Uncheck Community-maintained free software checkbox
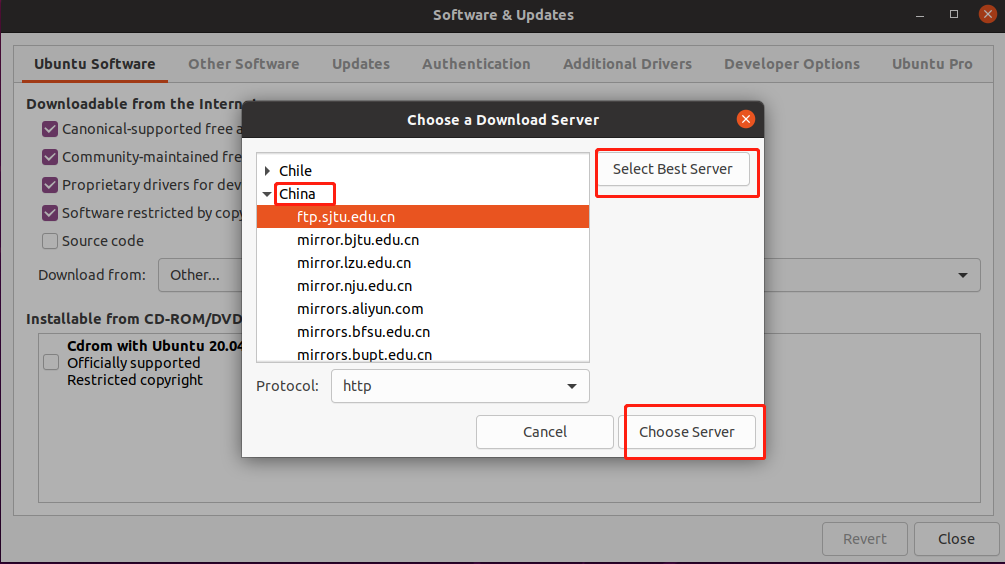Viewport: 1005px width, 564px height. [50, 157]
